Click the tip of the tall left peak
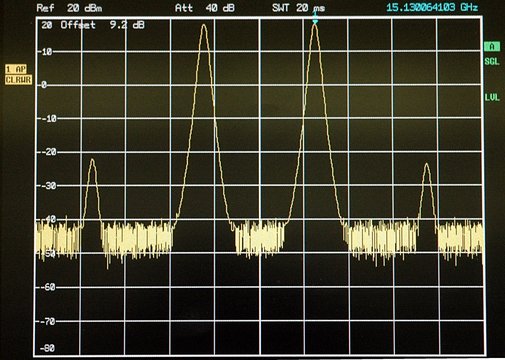The image size is (505, 360). click(x=204, y=25)
